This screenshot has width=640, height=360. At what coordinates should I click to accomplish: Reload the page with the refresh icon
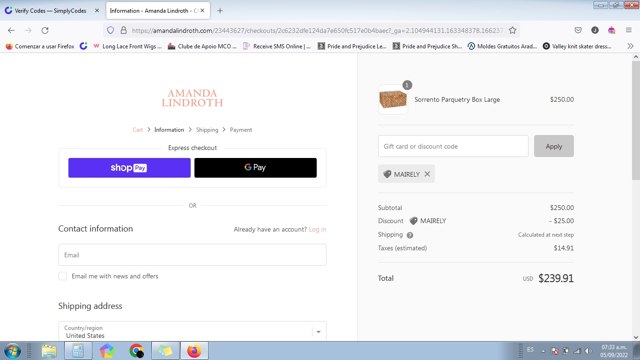coord(45,30)
